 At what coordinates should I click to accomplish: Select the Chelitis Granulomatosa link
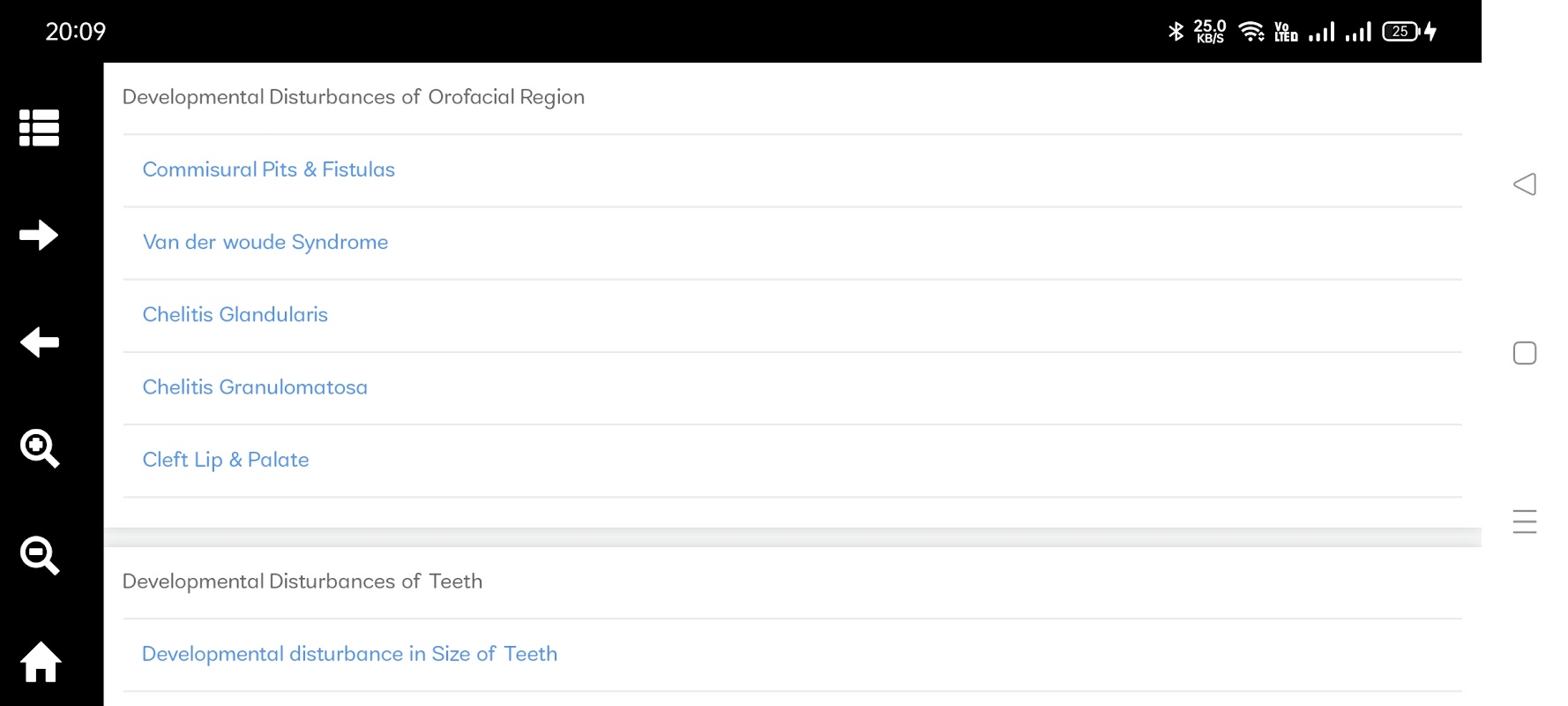coord(255,387)
